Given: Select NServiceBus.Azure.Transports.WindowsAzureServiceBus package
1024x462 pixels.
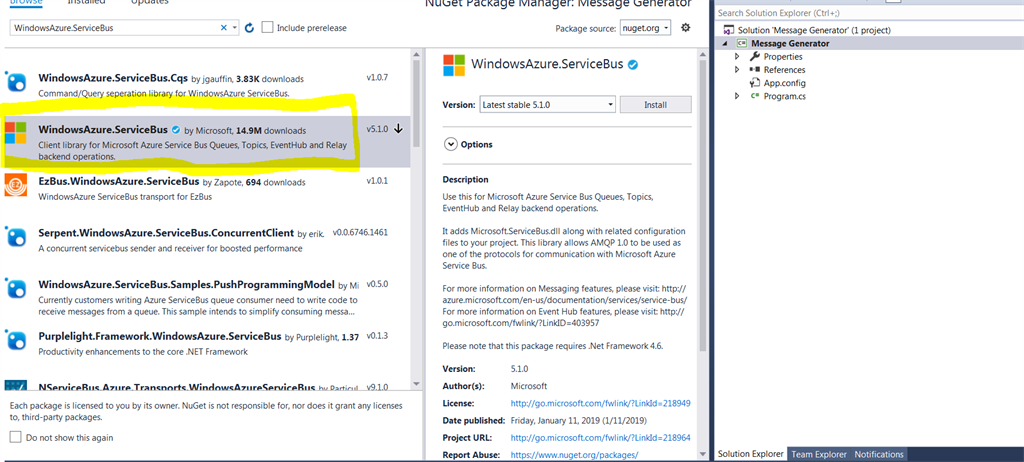Looking at the screenshot, I should click(x=206, y=385).
